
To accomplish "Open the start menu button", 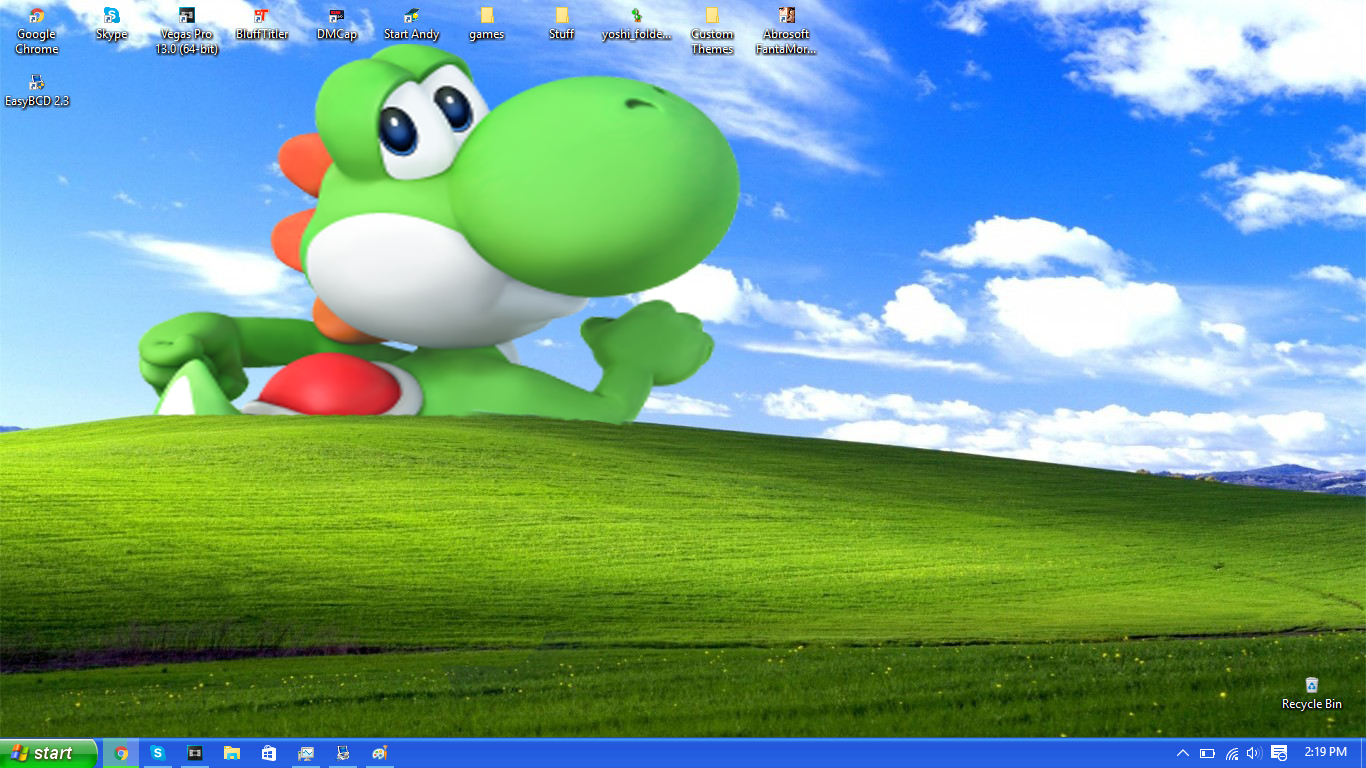I will pyautogui.click(x=49, y=753).
